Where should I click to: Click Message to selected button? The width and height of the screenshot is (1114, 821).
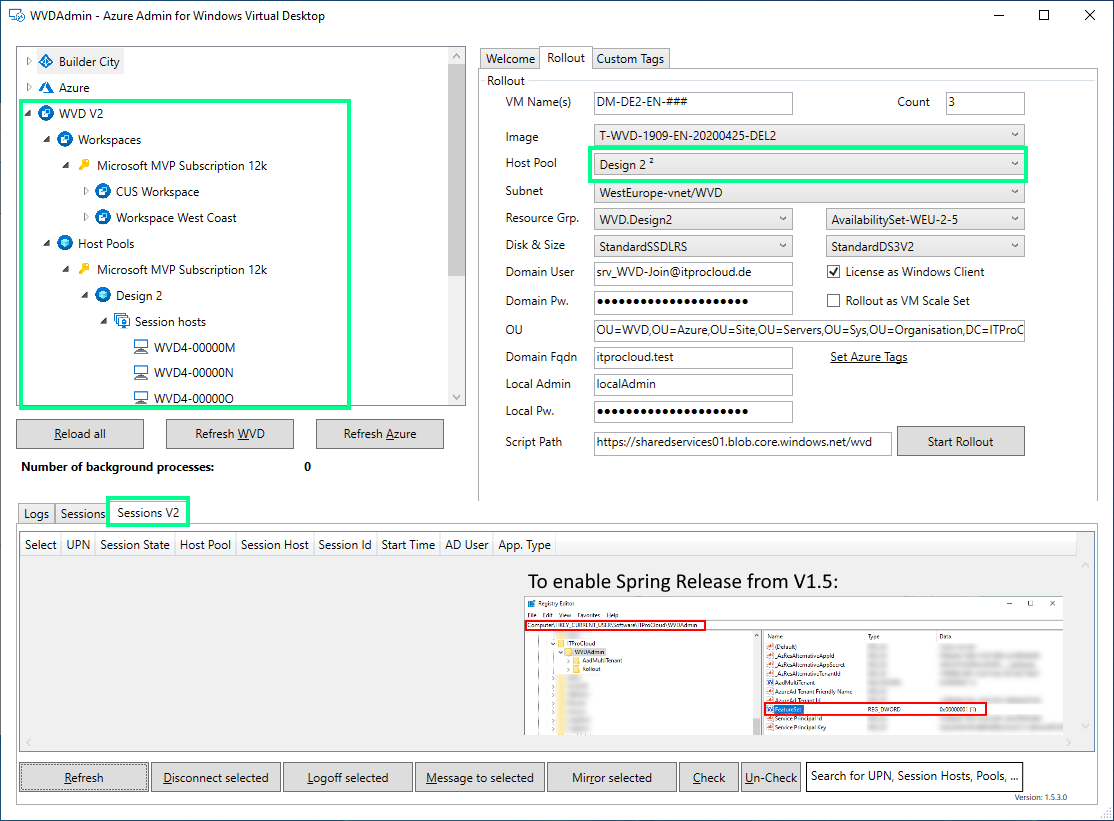coord(480,777)
